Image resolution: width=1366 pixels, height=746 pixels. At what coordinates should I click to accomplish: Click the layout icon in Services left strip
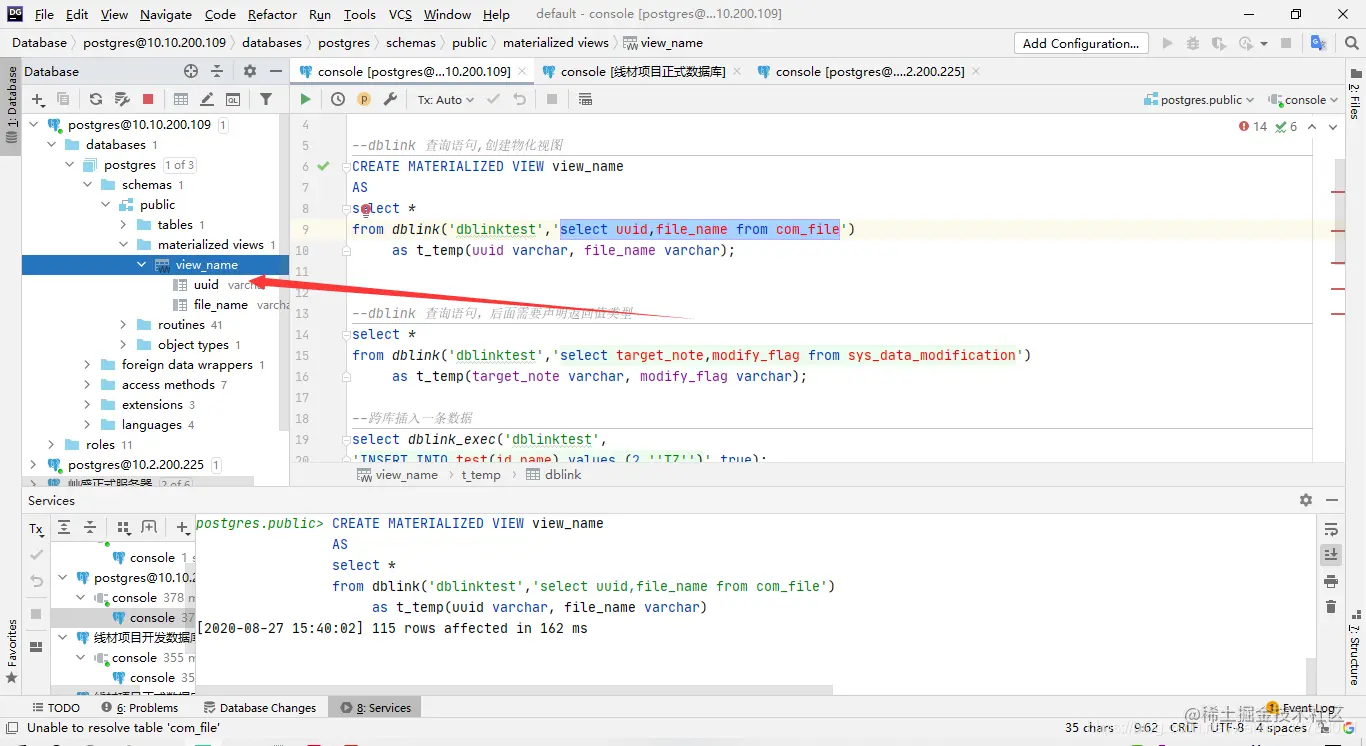(36, 647)
